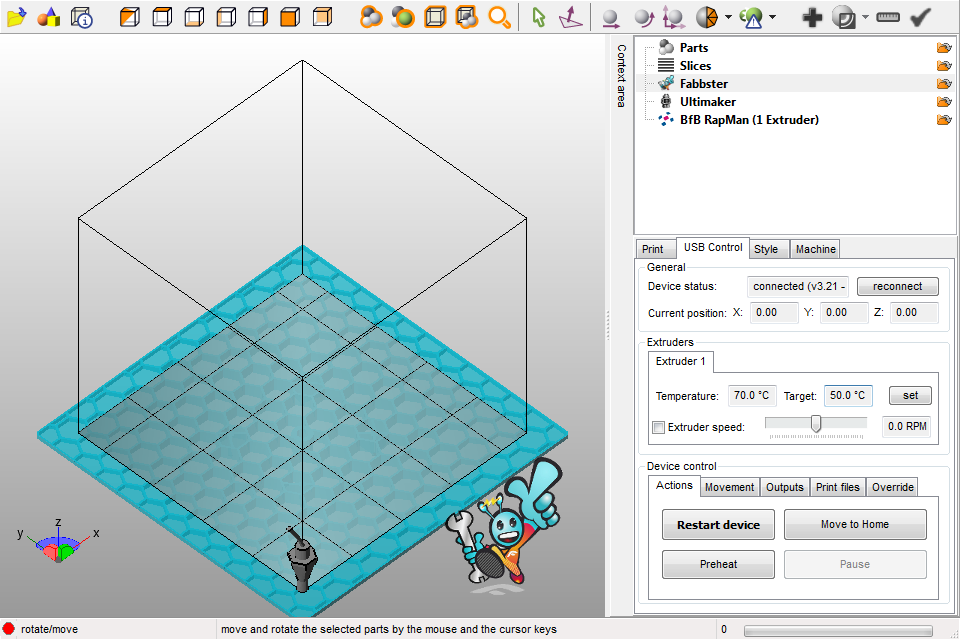This screenshot has width=960, height=640.
Task: Select BfB RapMan (1 Extruder) in tree
Action: [x=748, y=120]
